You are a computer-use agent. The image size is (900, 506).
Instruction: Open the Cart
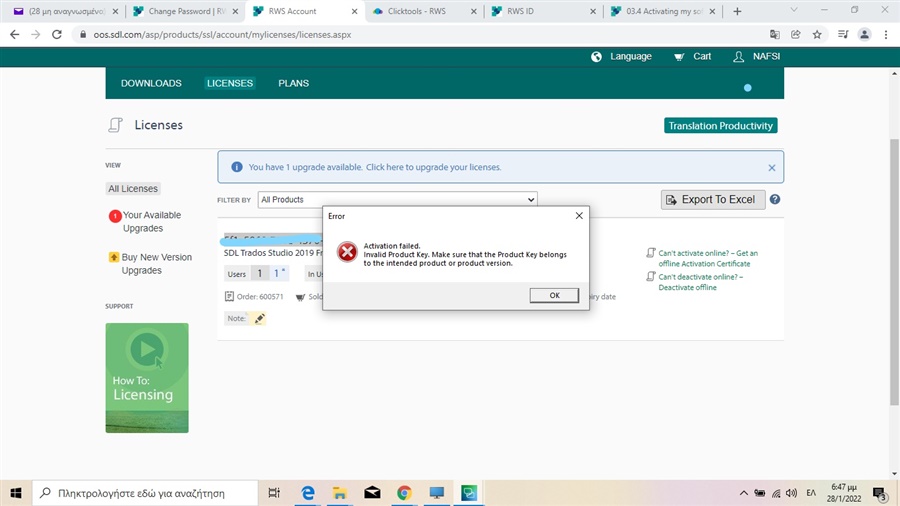(x=692, y=56)
